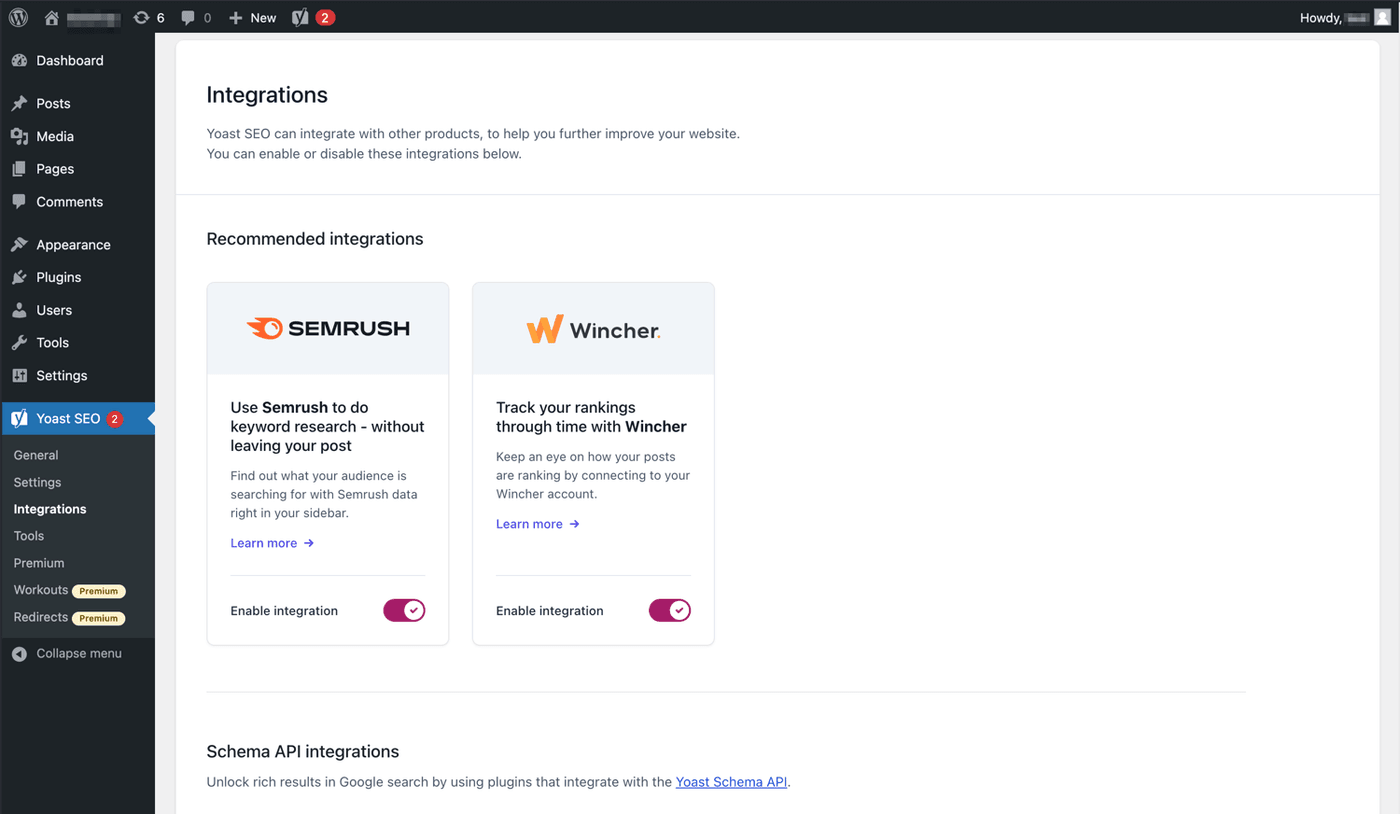Click the comments bubble icon in admin bar
The height and width of the screenshot is (814, 1400).
(x=188, y=18)
